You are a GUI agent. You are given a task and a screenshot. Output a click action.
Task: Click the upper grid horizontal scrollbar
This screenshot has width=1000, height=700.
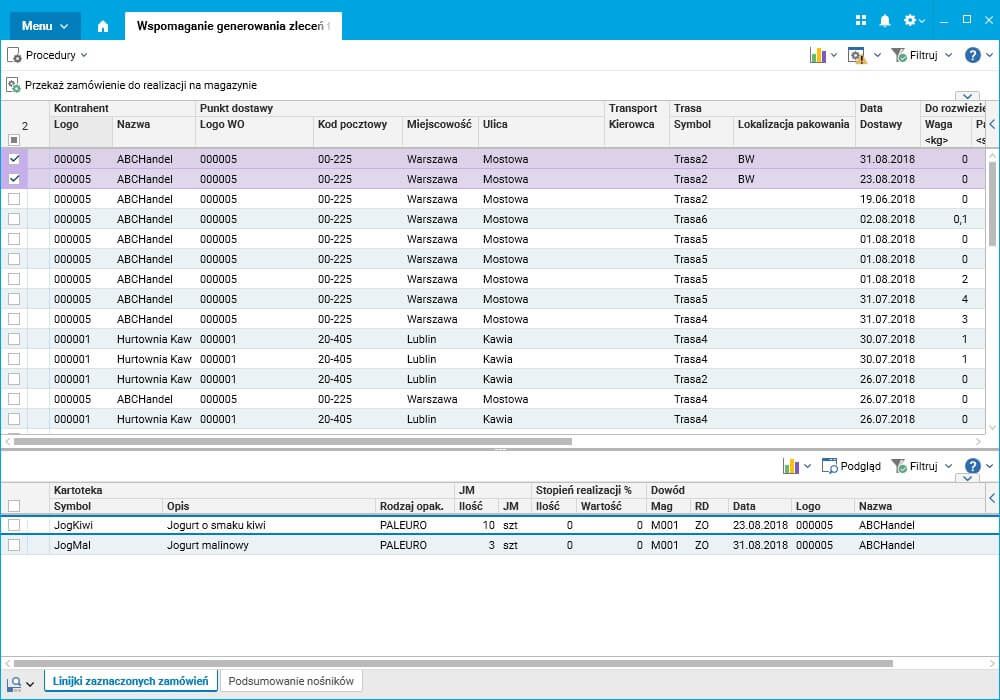pos(292,441)
